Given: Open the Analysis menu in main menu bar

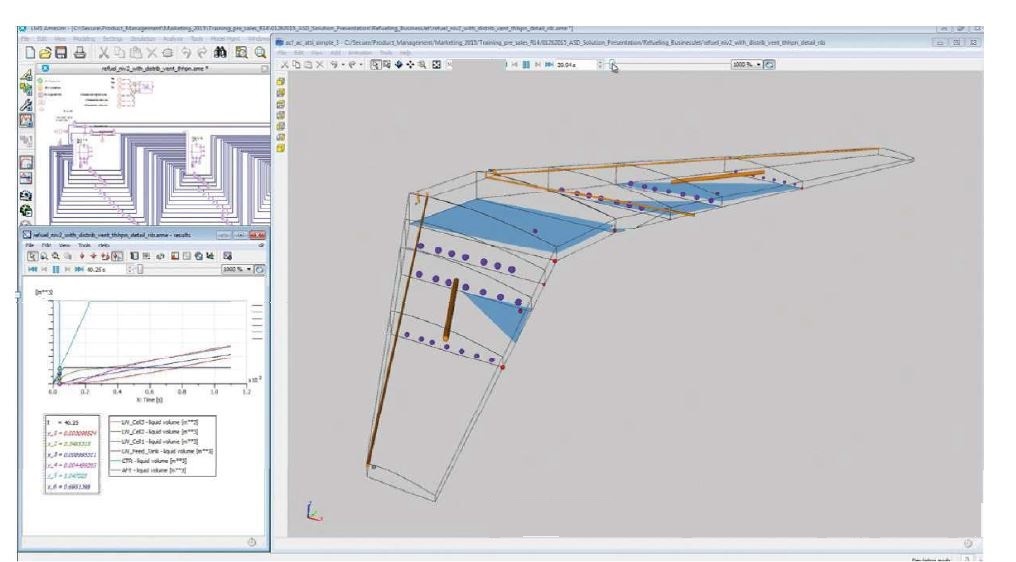Looking at the screenshot, I should pyautogui.click(x=173, y=39).
